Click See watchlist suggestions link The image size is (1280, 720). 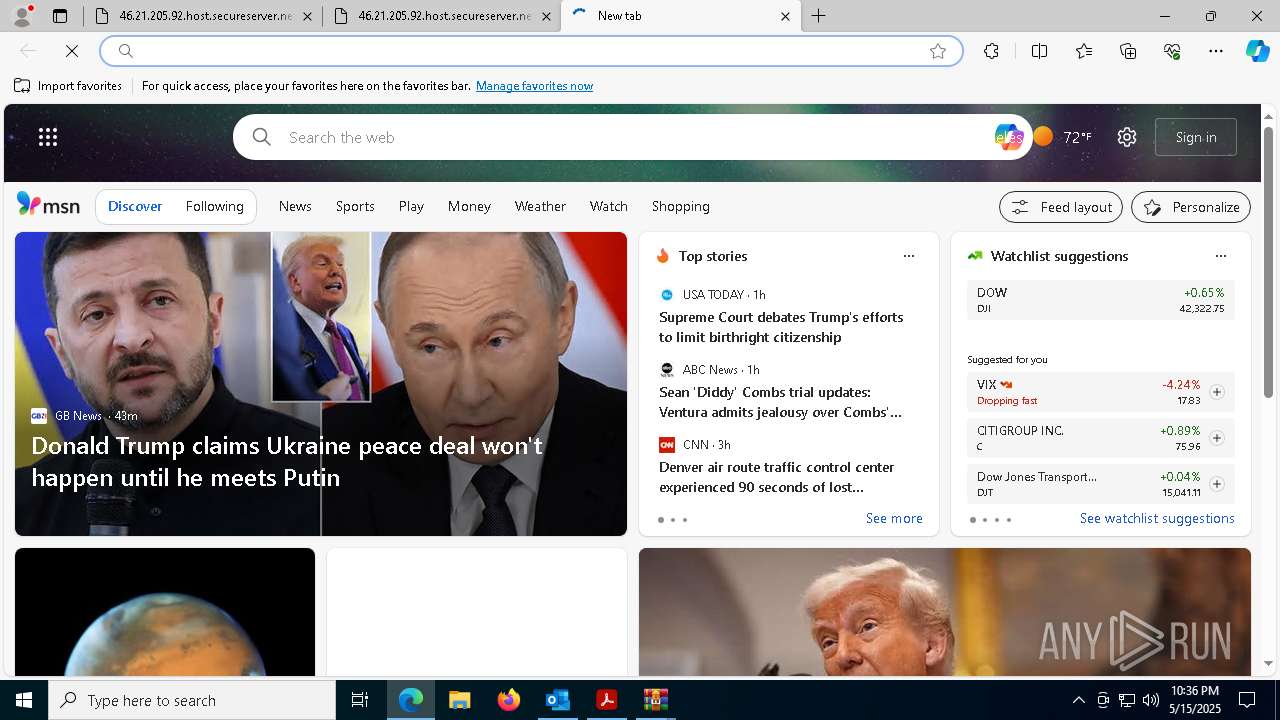(1157, 518)
